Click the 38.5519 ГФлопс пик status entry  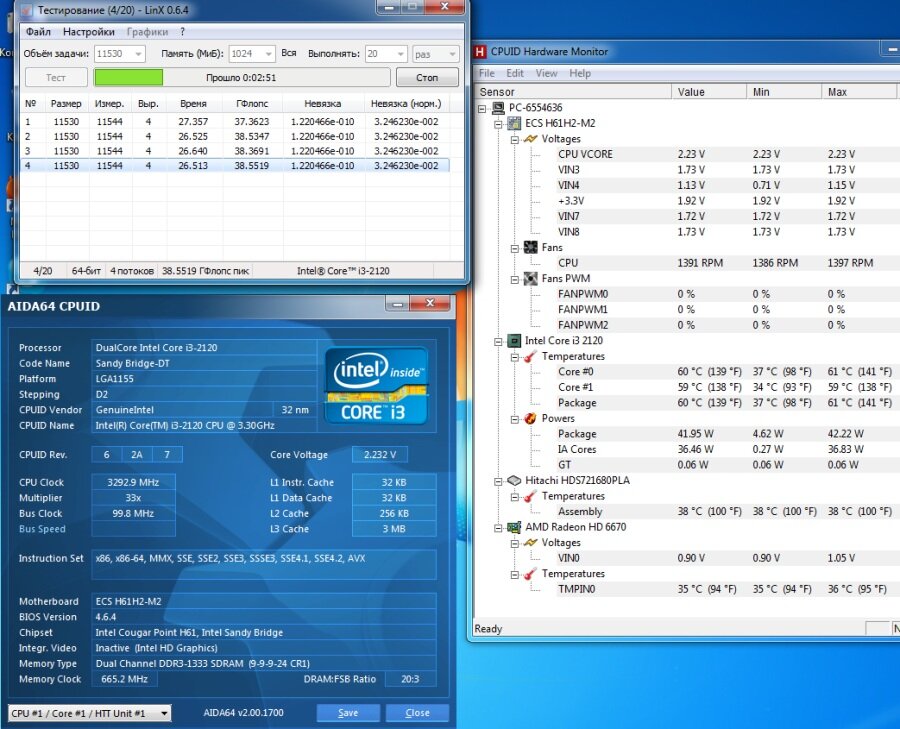(x=205, y=271)
